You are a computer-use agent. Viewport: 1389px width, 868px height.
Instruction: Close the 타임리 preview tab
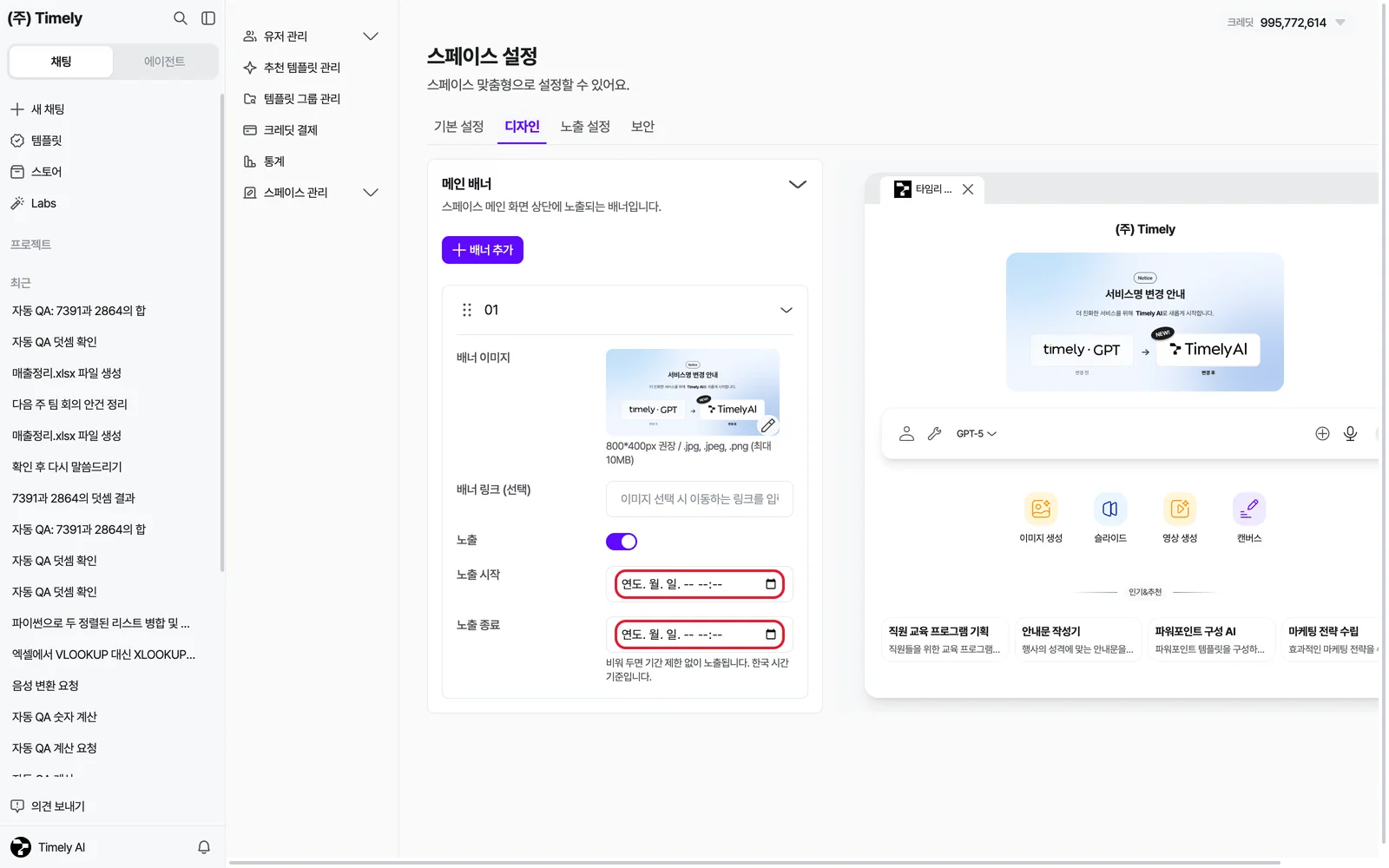pyautogui.click(x=968, y=189)
